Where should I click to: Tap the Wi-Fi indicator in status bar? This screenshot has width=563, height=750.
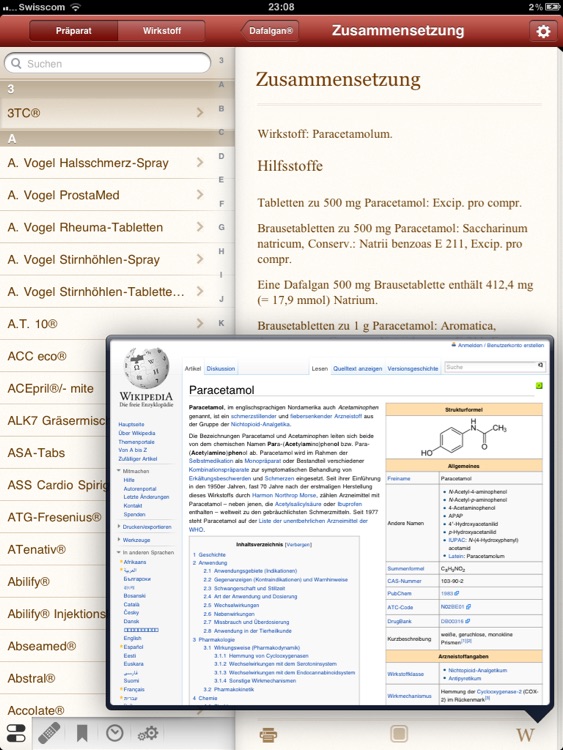(x=75, y=7)
